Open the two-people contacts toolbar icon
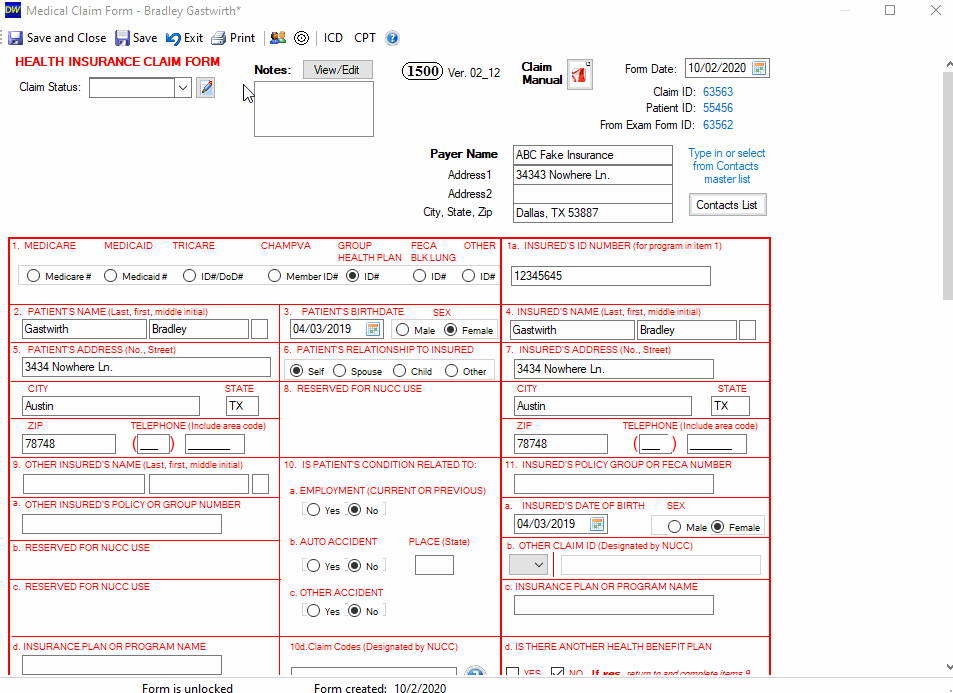 (x=278, y=38)
